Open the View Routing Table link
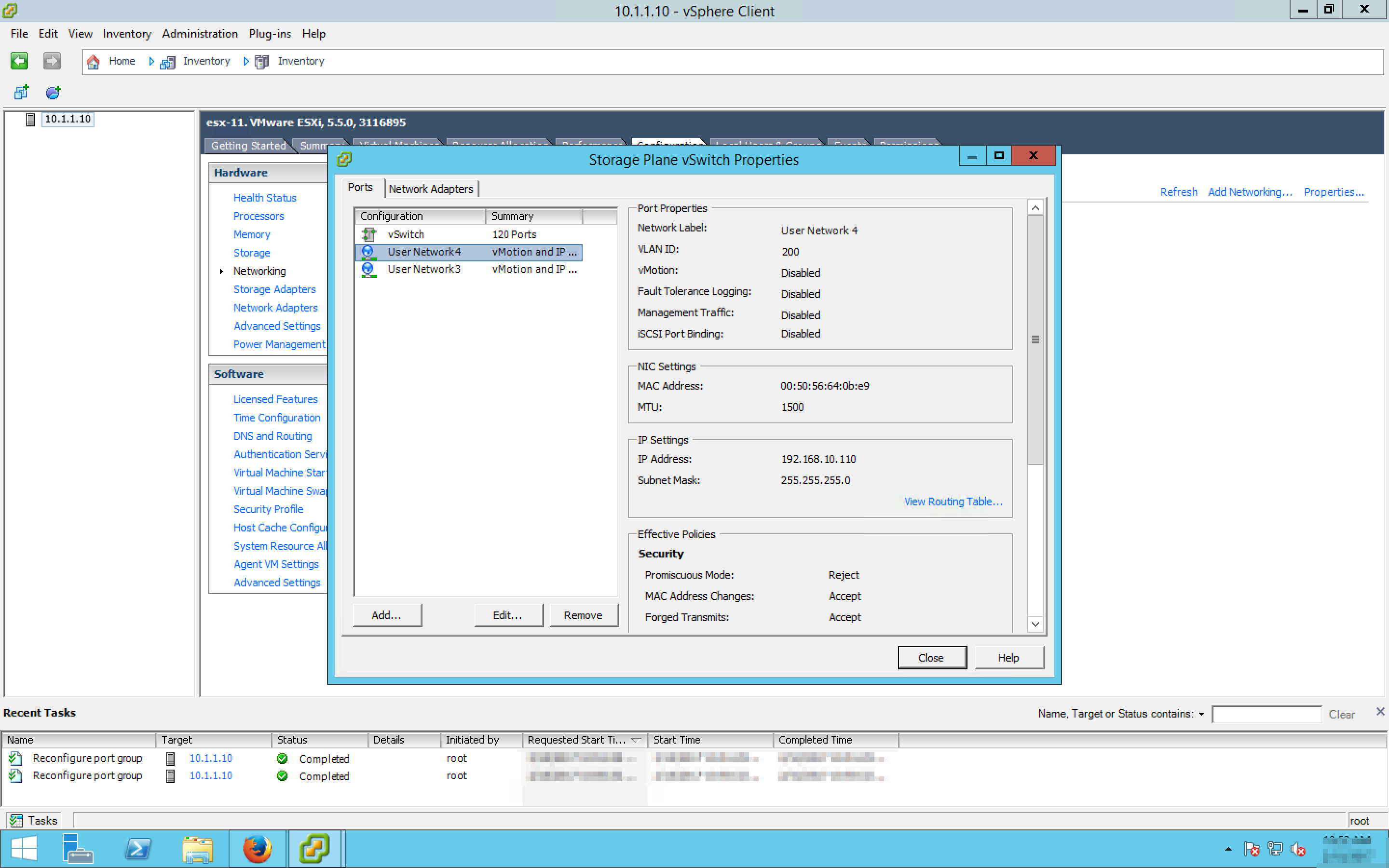Screen dimensions: 1389x868 tap(953, 501)
